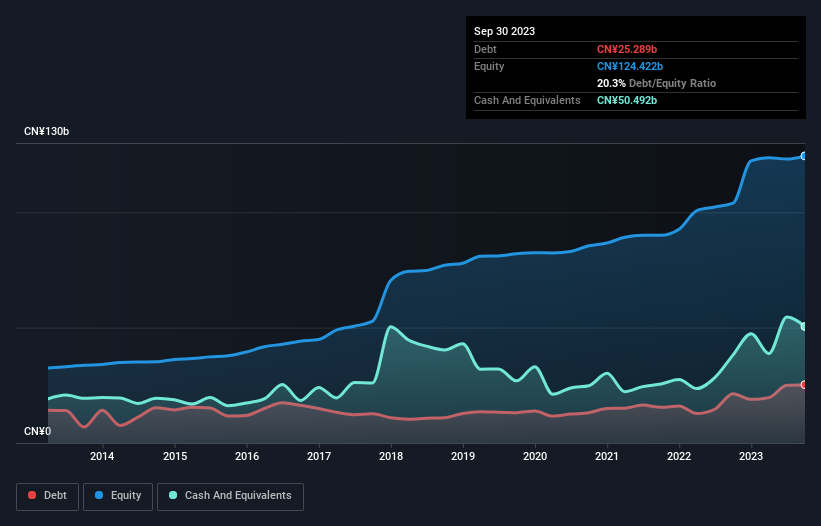Click the Debt row label in tooltip
Viewport: 821px width, 526px height.
pos(485,49)
